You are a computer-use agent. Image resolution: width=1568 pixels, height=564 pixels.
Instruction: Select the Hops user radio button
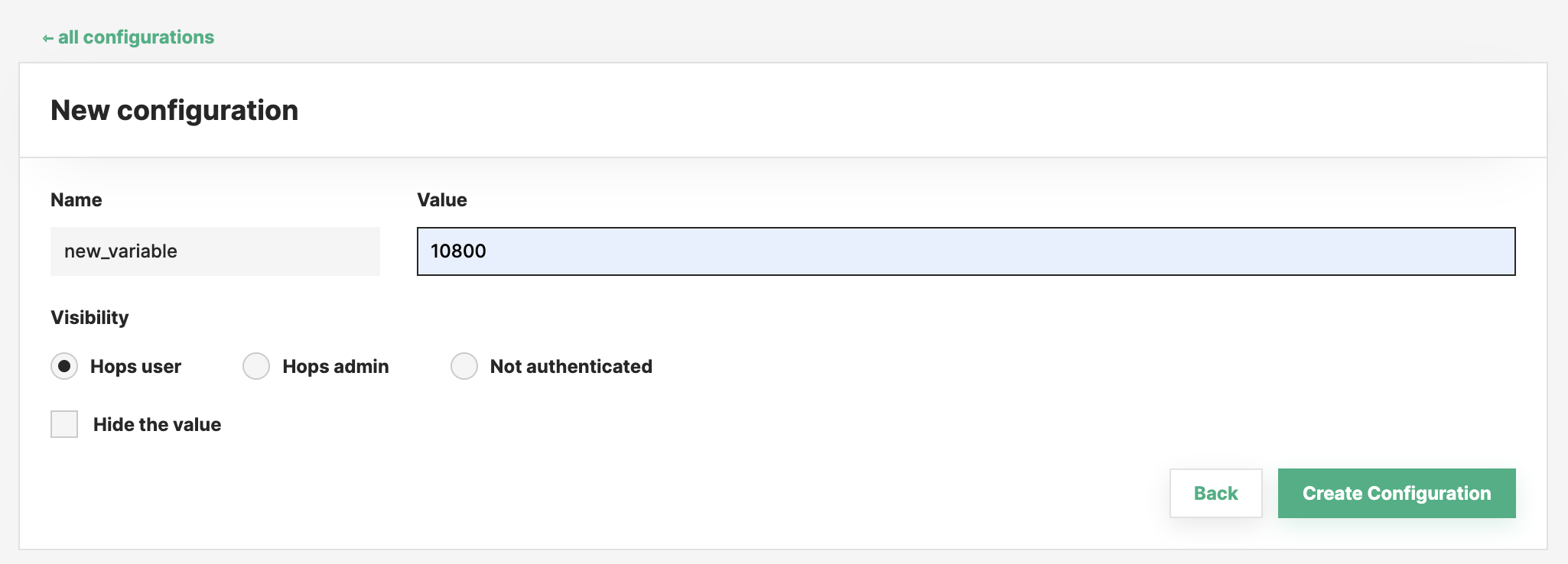pyautogui.click(x=63, y=366)
